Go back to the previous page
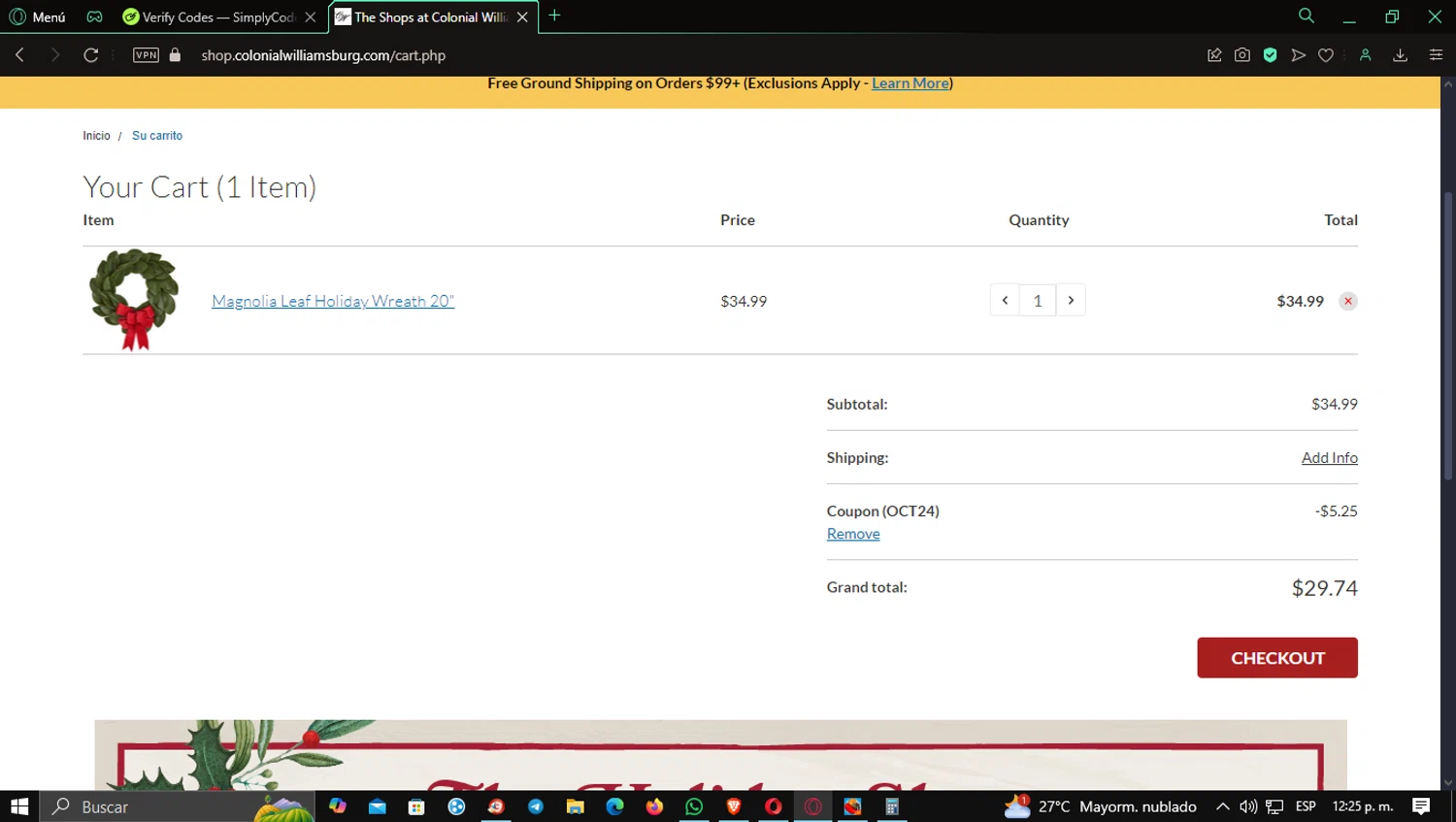The height and width of the screenshot is (822, 1456). (x=19, y=55)
